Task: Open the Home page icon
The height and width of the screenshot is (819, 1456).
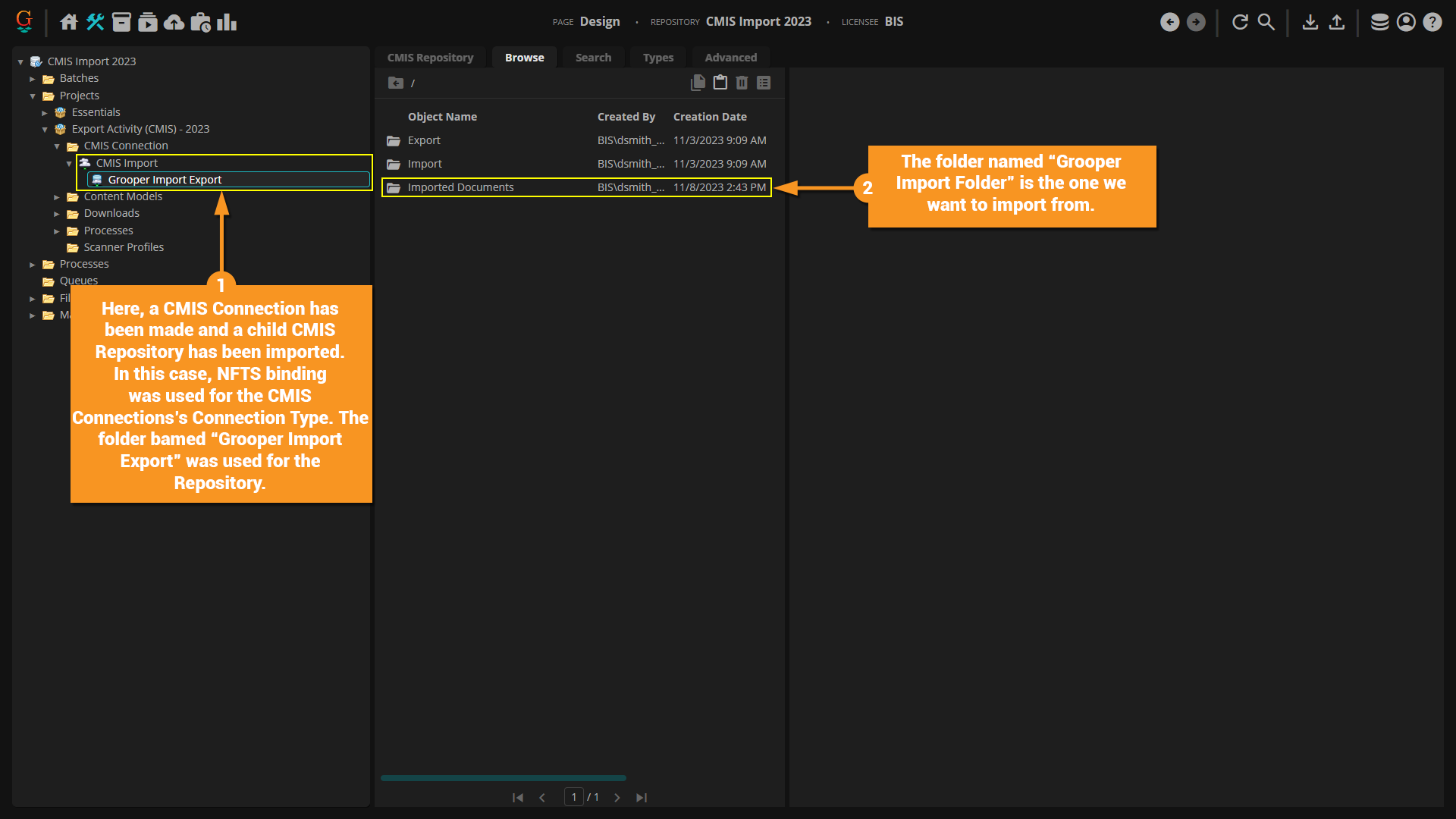Action: click(69, 22)
